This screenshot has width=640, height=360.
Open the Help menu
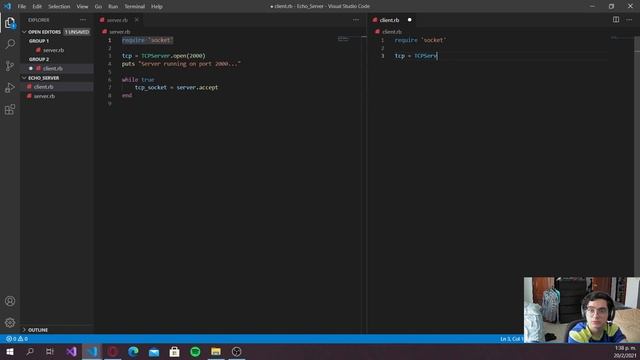(x=157, y=7)
